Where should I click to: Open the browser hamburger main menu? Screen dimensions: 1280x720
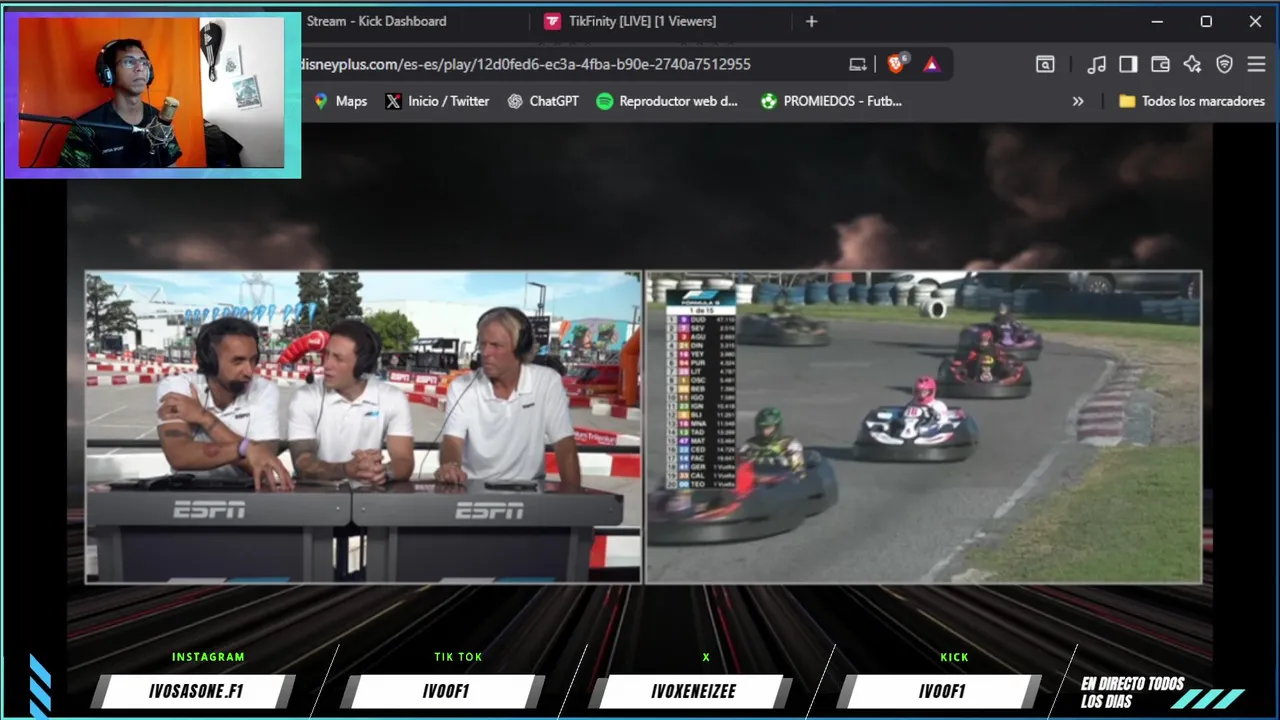pyautogui.click(x=1256, y=64)
